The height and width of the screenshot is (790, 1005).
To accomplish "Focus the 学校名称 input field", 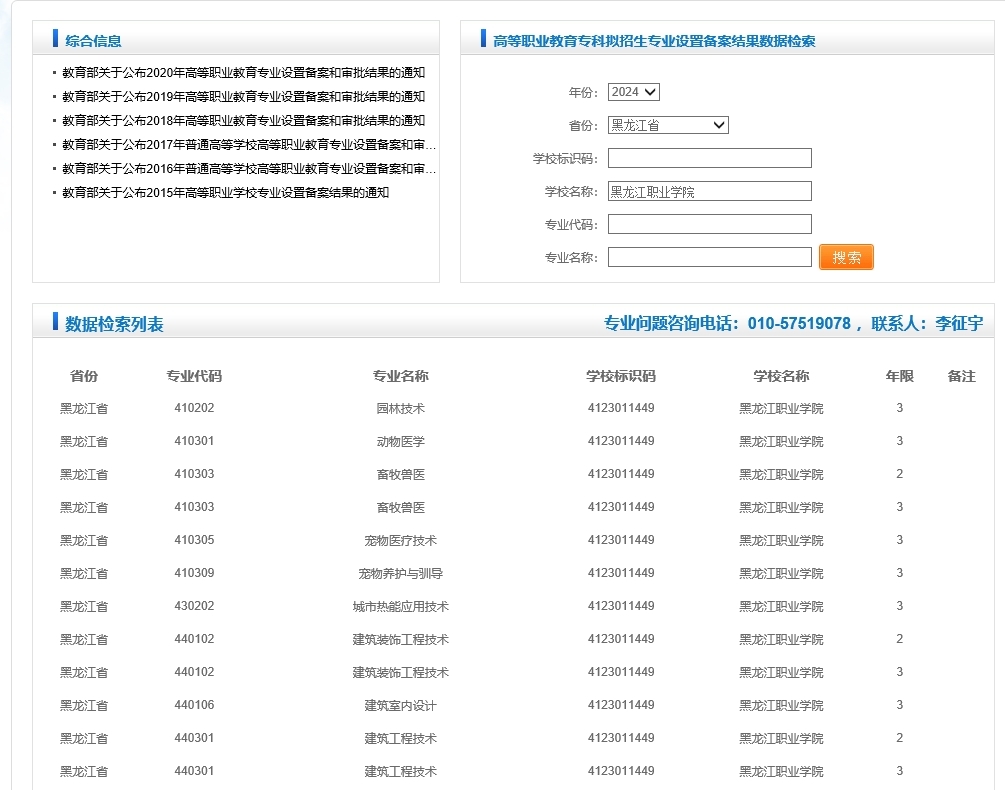I will click(709, 191).
